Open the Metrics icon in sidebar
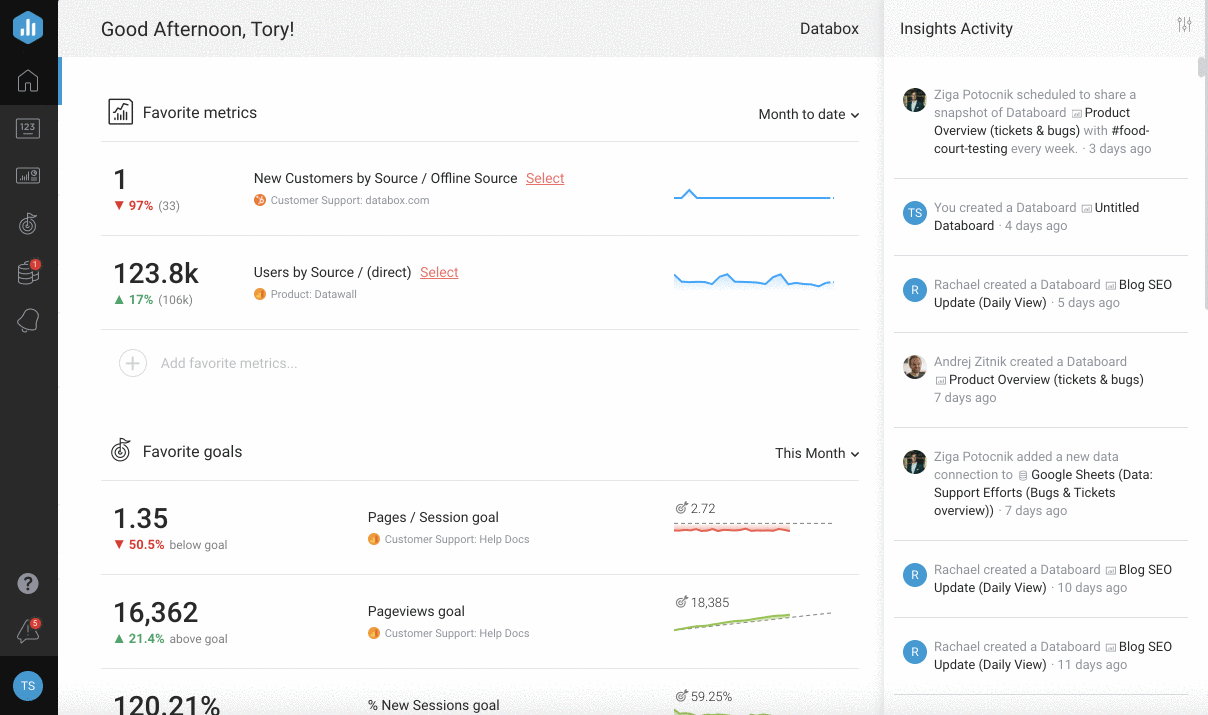Image resolution: width=1208 pixels, height=715 pixels. [28, 128]
